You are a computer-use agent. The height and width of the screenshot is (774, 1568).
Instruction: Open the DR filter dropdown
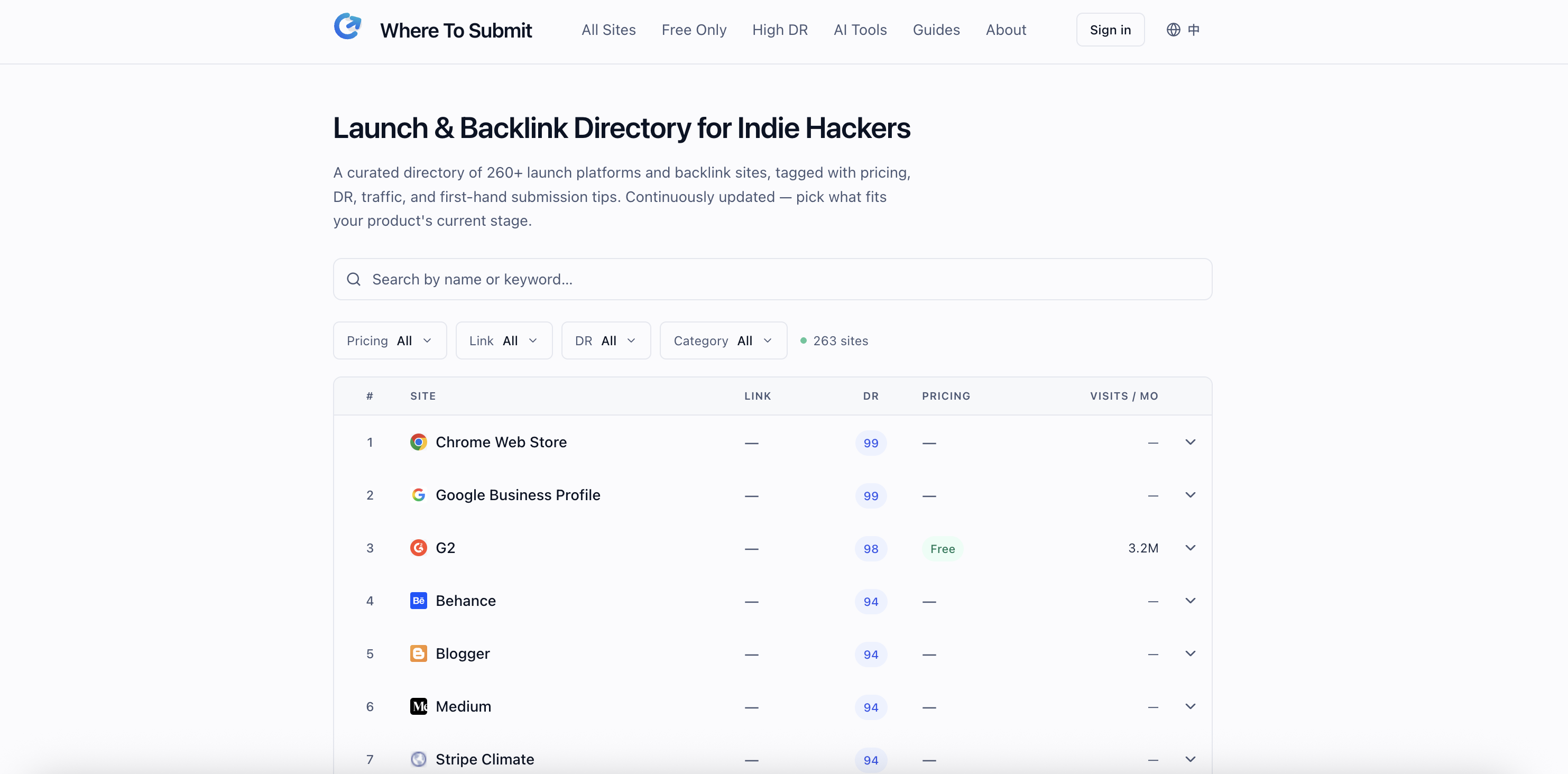606,340
